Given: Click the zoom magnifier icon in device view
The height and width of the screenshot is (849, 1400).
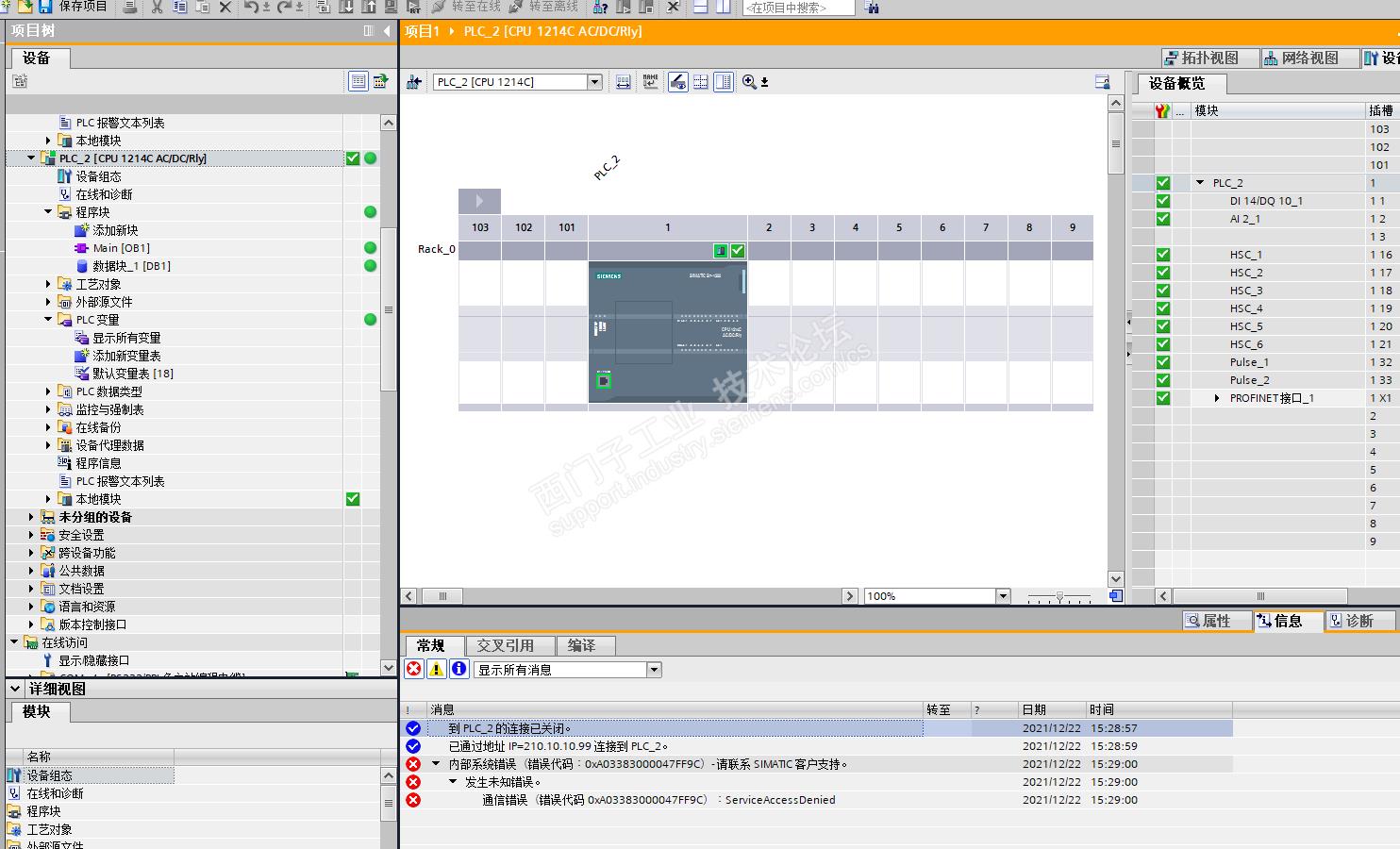Looking at the screenshot, I should pos(749,82).
